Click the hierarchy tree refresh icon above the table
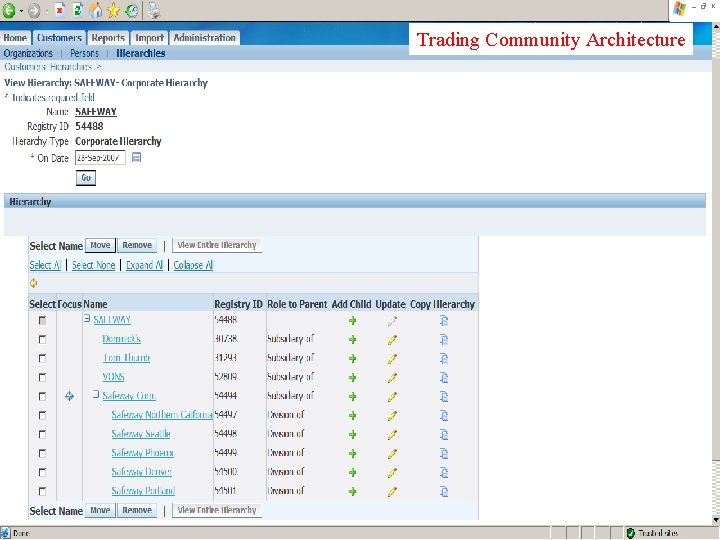 pyautogui.click(x=34, y=283)
